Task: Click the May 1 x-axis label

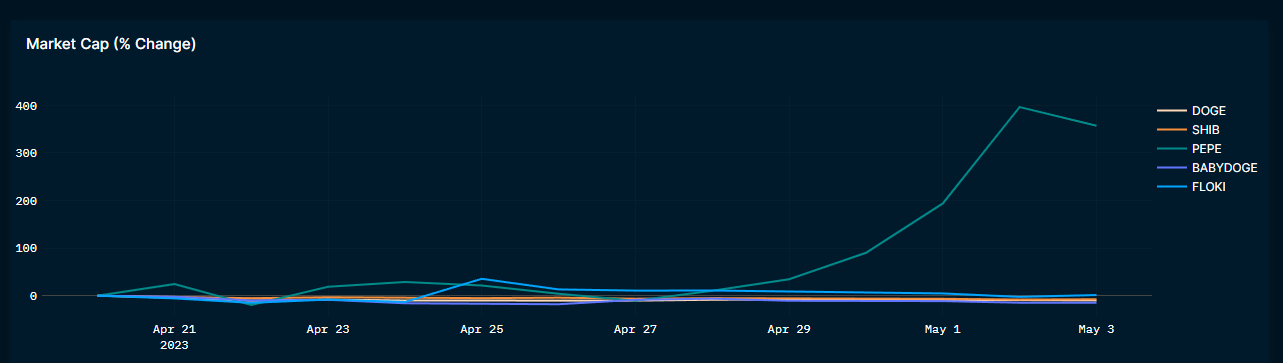Action: point(943,328)
